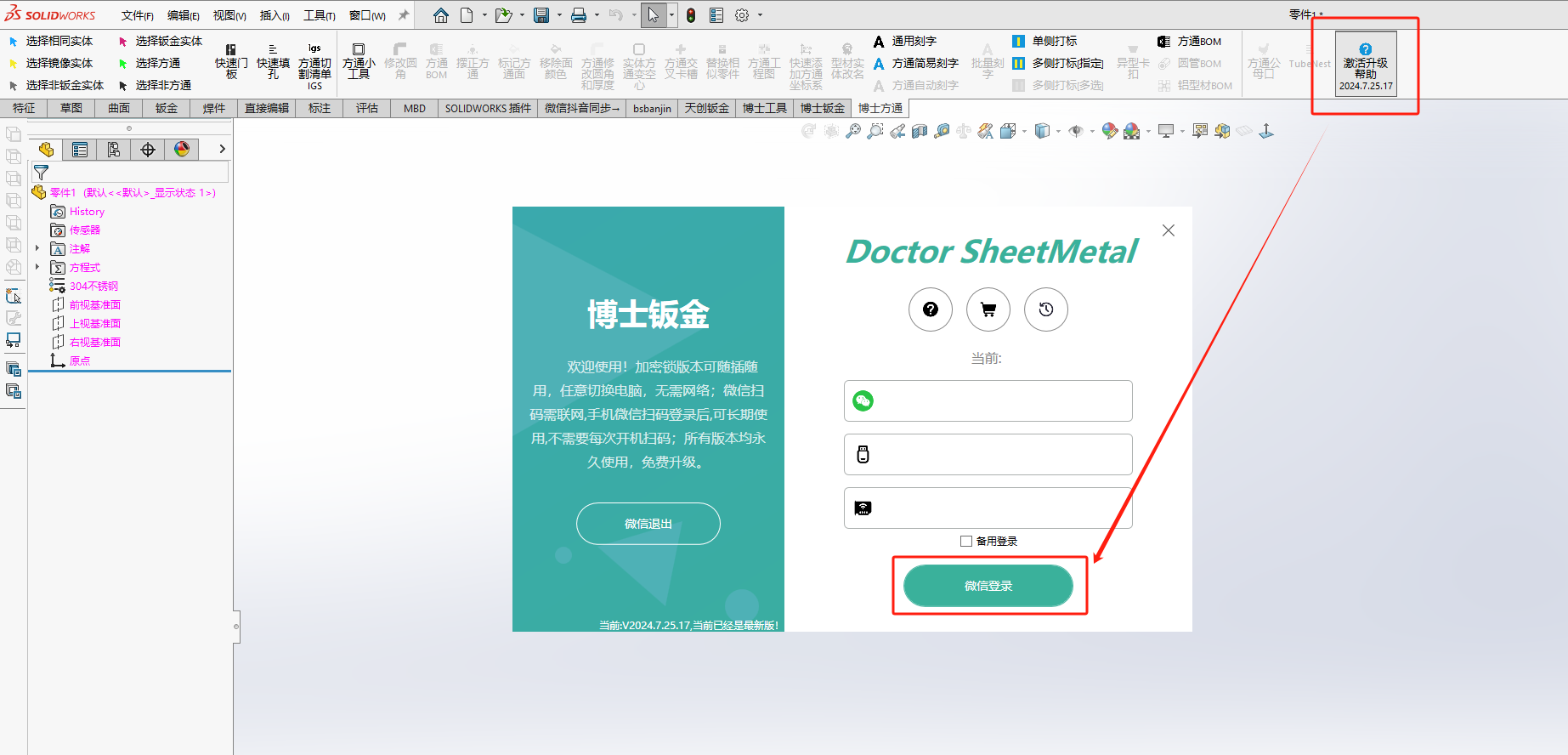Screen dimensions: 1568x755
Task: Click 方通简易刻字 command
Action: [x=915, y=63]
